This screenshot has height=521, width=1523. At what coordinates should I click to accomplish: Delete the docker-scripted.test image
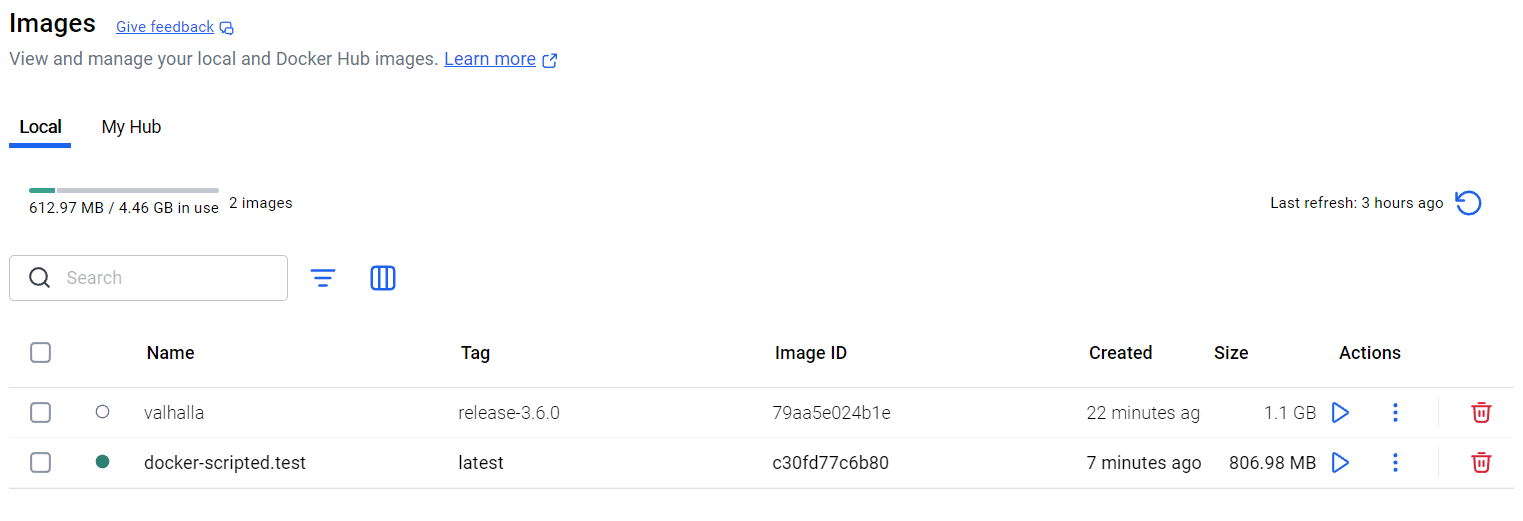1481,462
